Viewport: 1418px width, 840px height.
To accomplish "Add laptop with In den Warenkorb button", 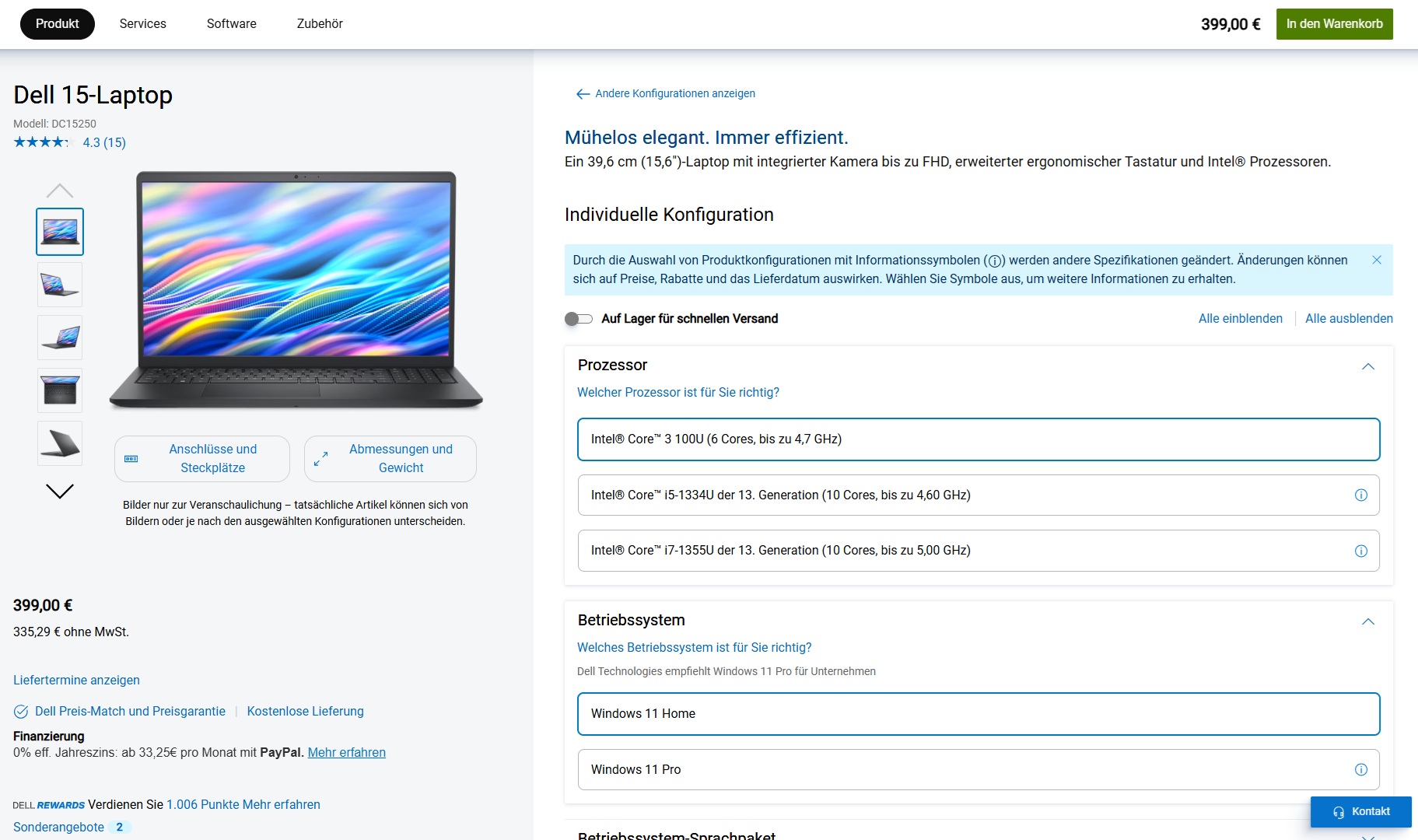I will coord(1335,24).
